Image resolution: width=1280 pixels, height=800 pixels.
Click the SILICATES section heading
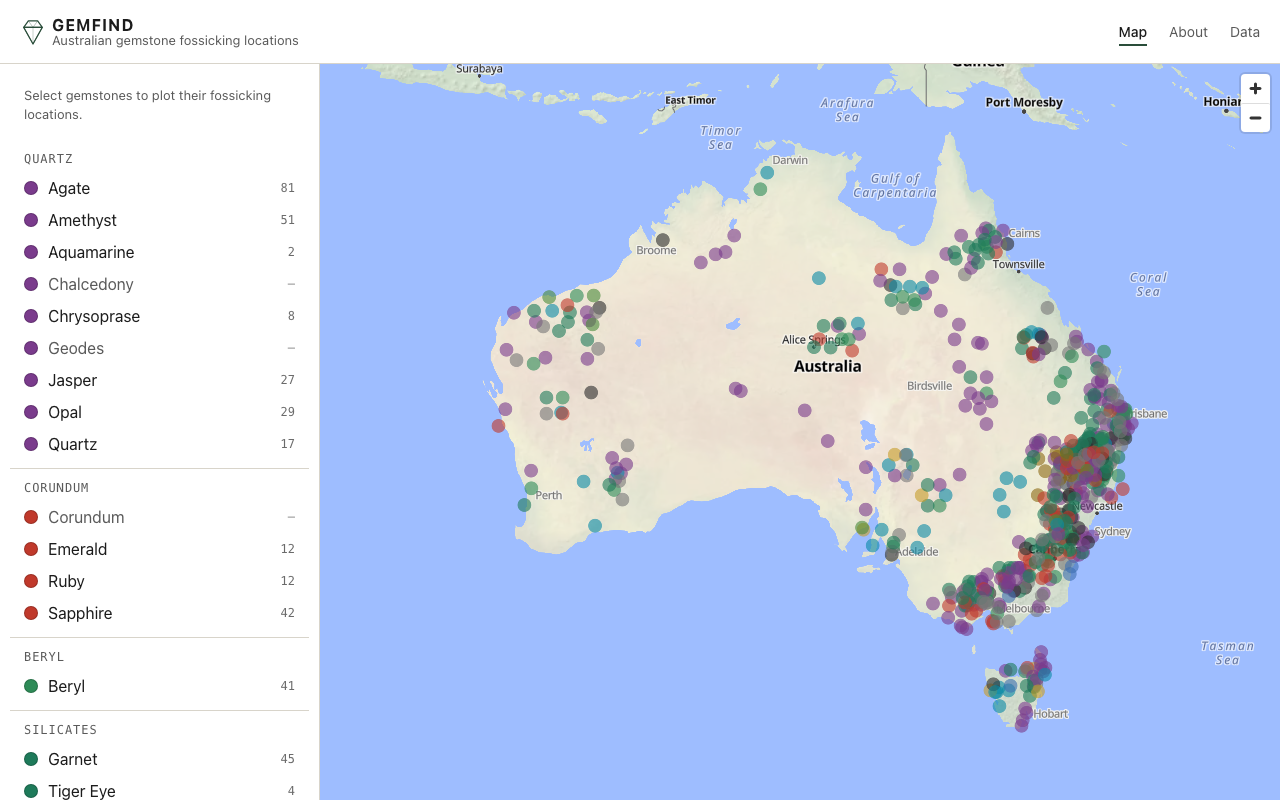tap(61, 730)
